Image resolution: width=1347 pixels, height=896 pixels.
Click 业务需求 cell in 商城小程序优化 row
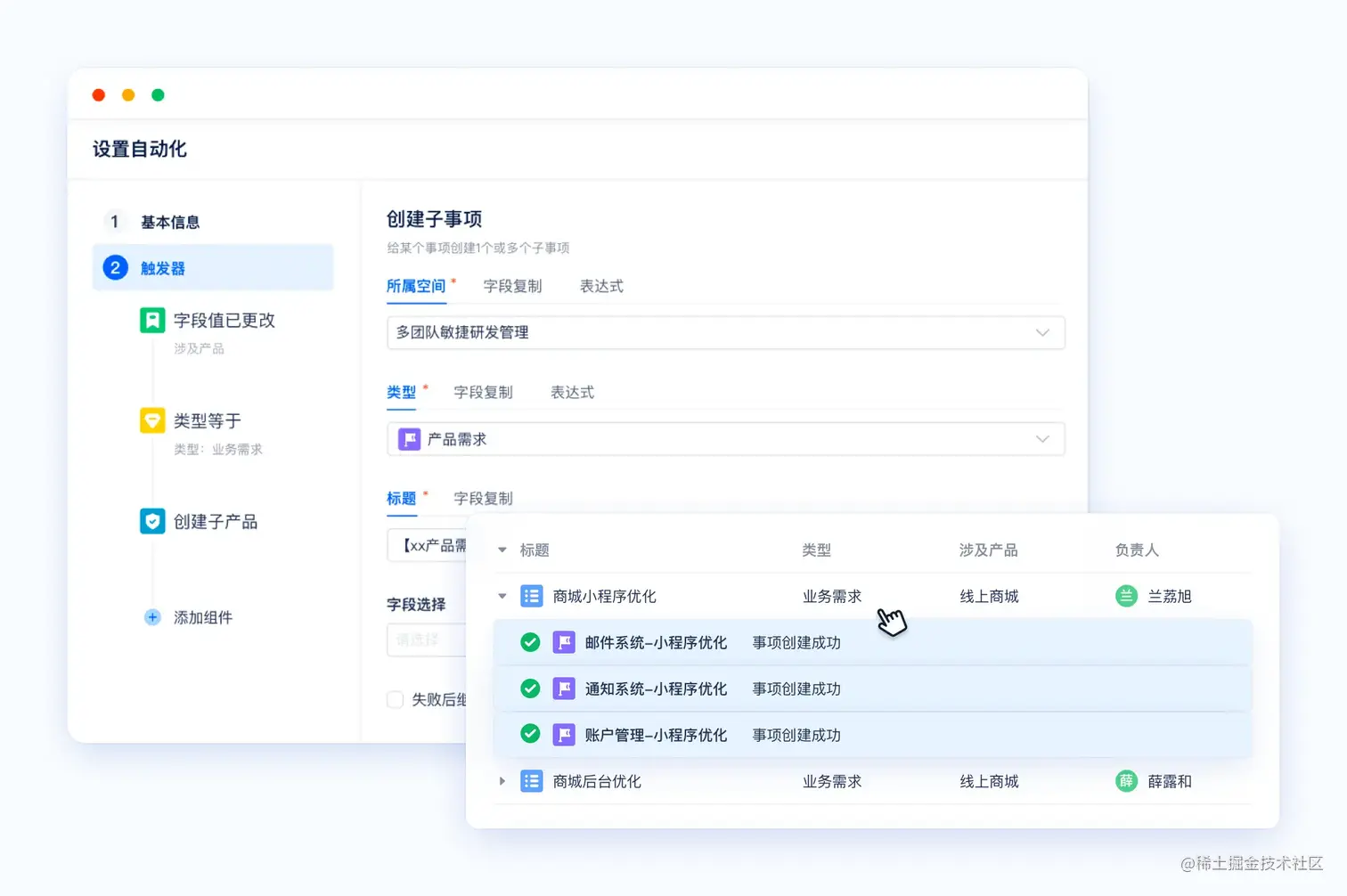tap(832, 596)
